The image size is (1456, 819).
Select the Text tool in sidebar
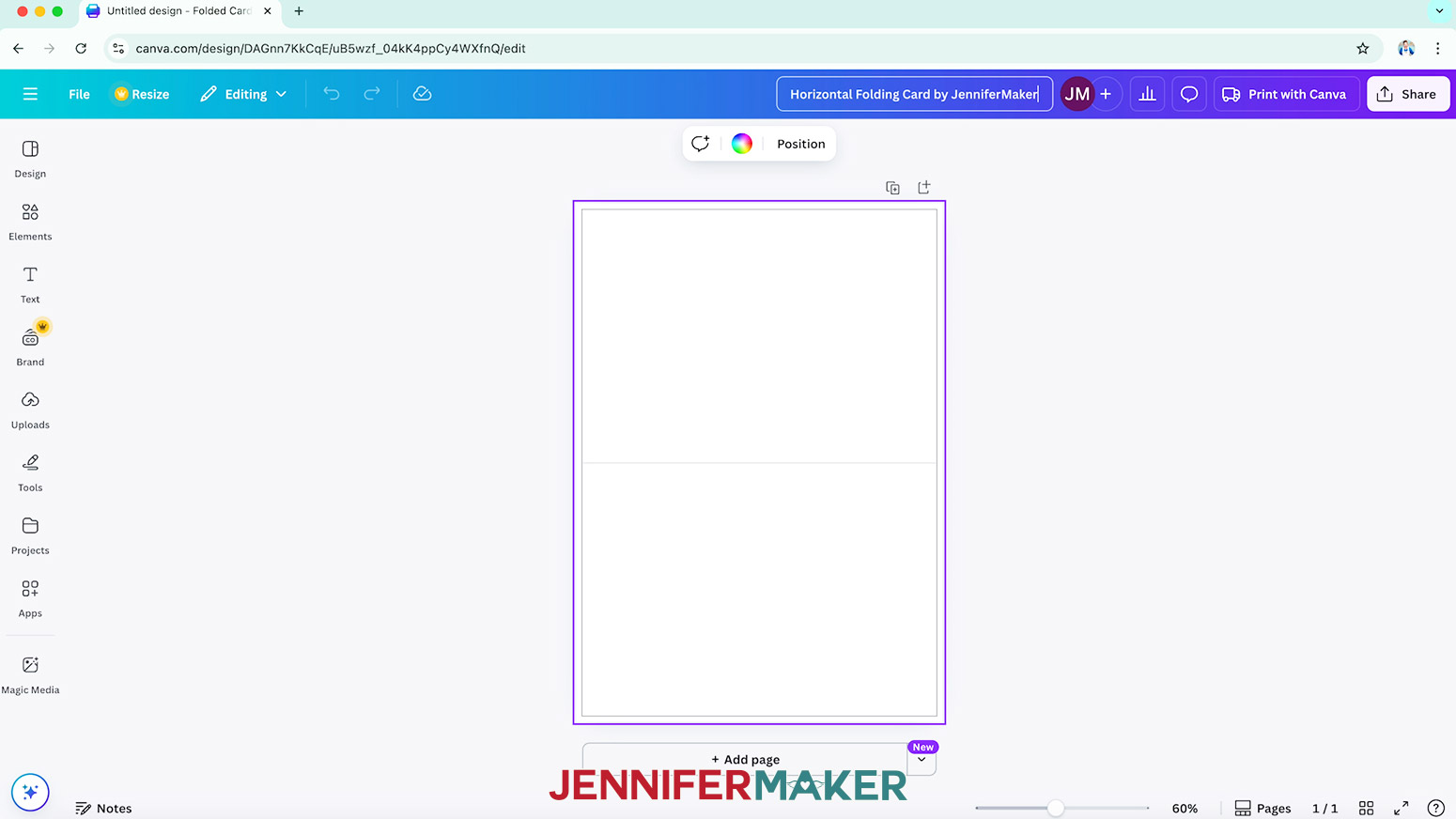pos(30,285)
